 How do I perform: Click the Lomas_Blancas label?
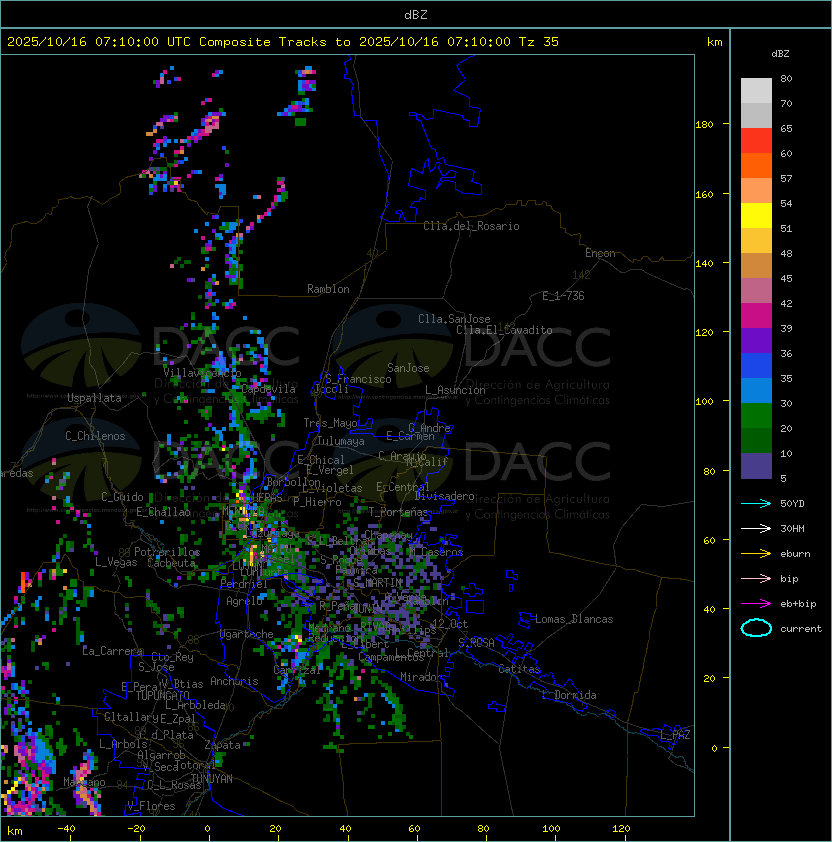(x=574, y=619)
